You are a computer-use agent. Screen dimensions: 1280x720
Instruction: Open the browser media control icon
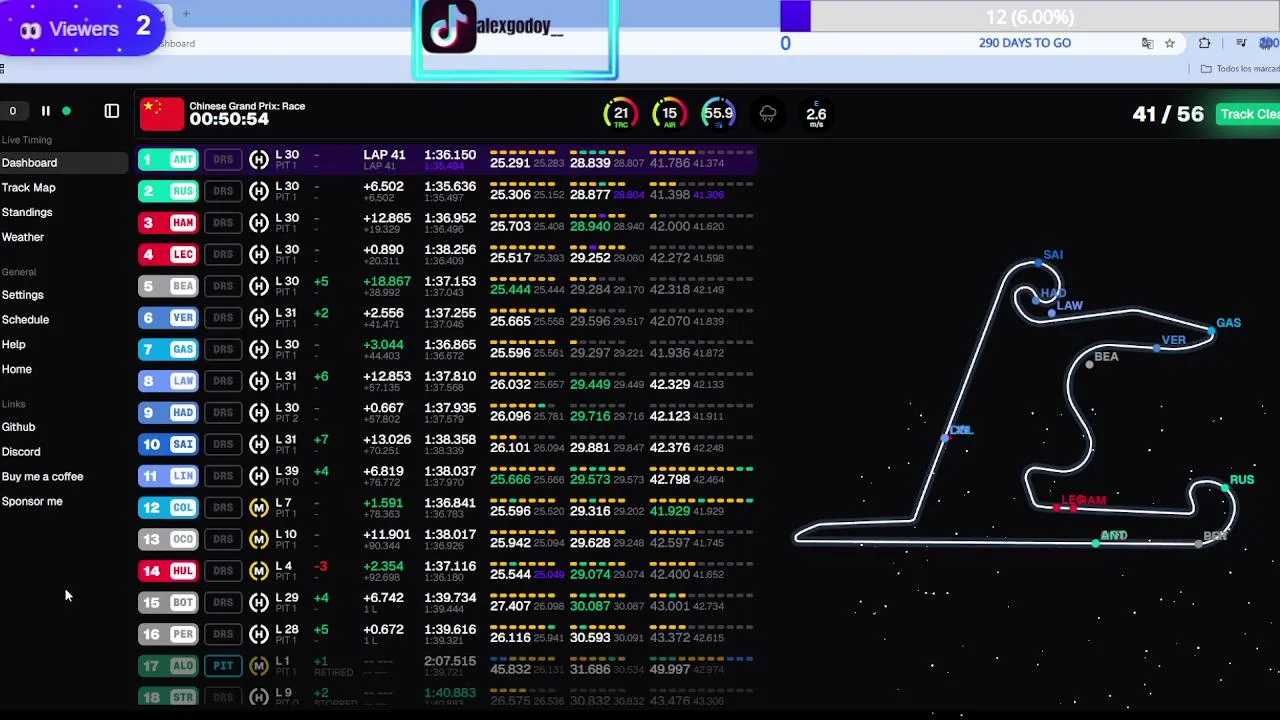pos(1241,43)
